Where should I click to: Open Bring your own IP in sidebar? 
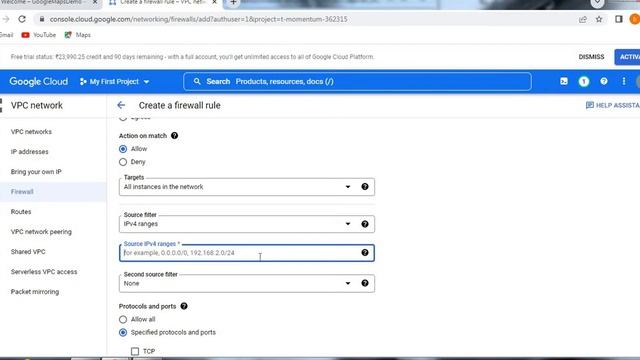point(36,172)
